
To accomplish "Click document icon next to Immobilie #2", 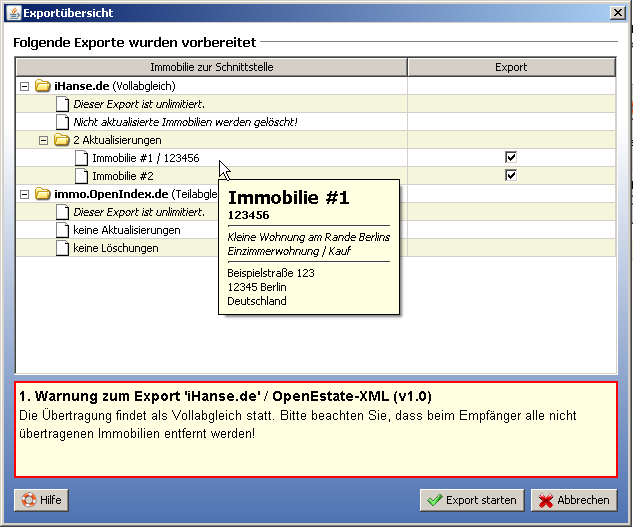I will pos(81,176).
